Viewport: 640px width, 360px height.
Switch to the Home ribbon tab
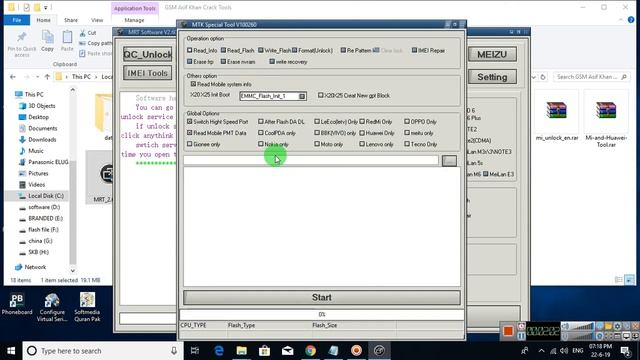tap(43, 20)
